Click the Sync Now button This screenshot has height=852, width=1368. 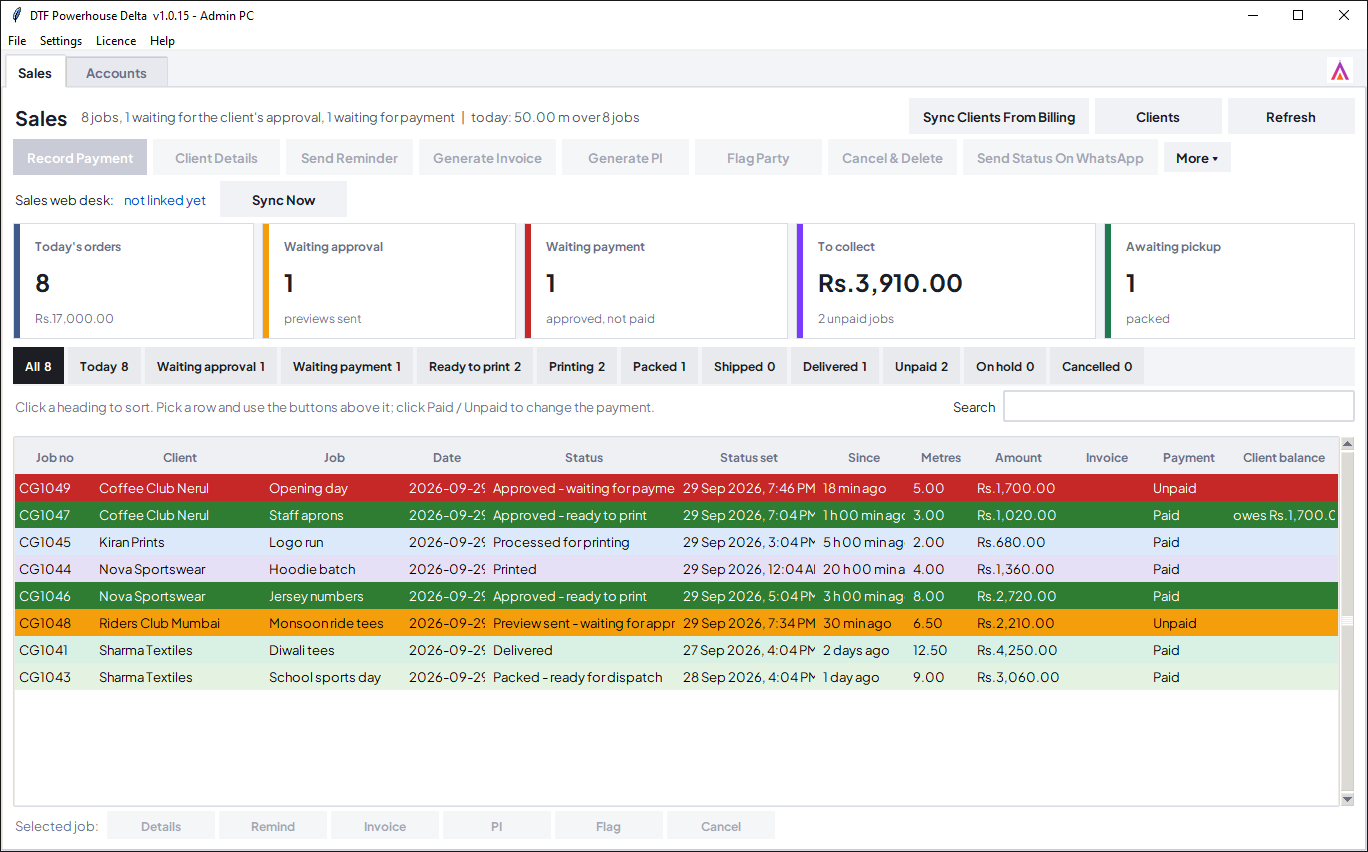[284, 200]
